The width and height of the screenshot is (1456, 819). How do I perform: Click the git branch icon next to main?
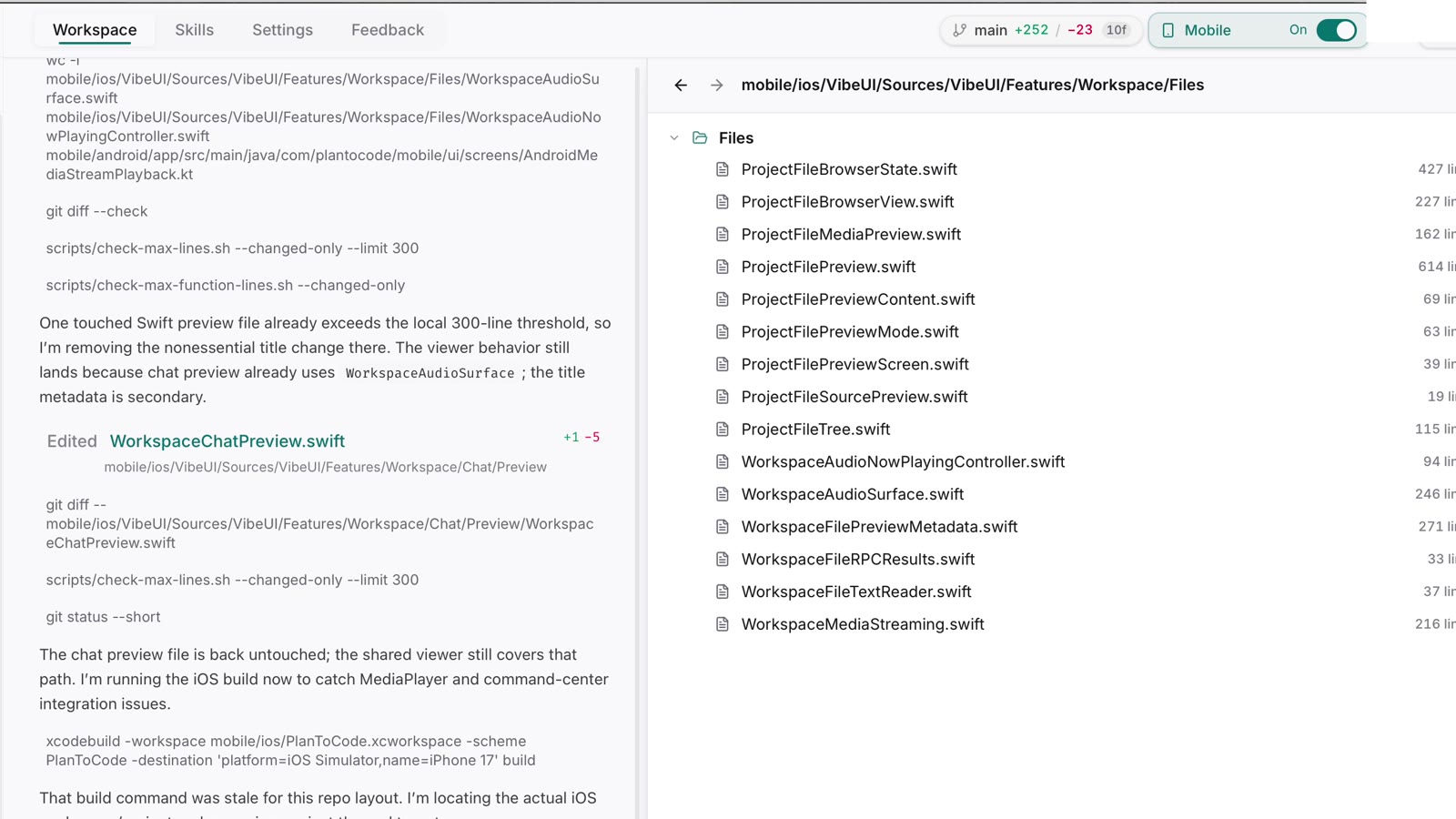pyautogui.click(x=959, y=30)
